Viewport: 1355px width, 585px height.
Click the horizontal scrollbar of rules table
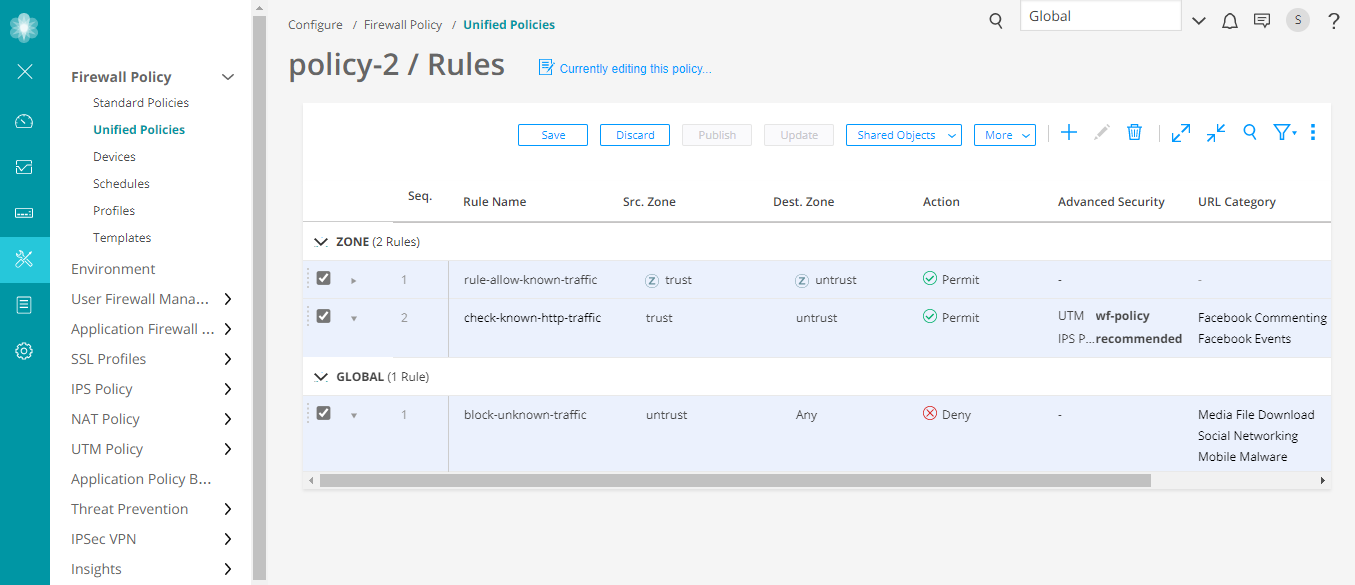(735, 481)
